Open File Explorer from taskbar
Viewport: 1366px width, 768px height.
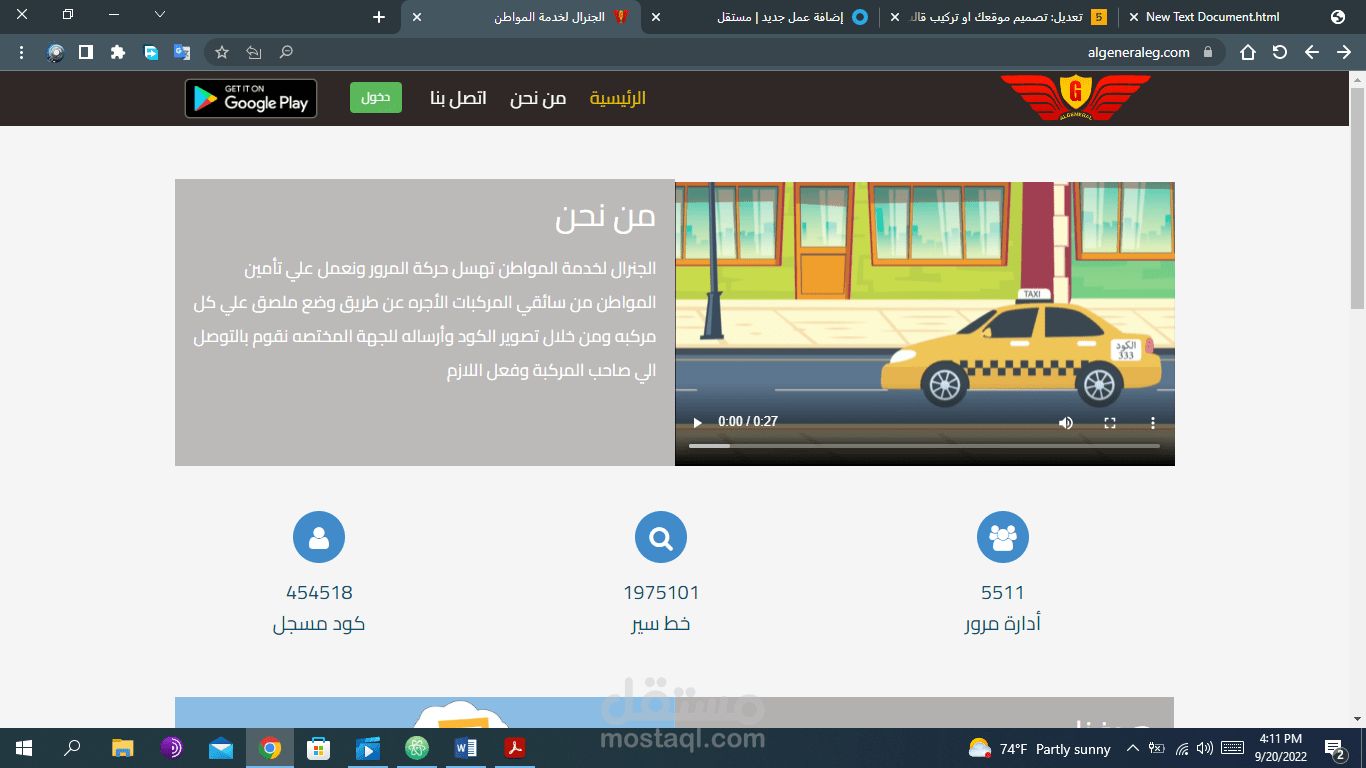point(122,748)
